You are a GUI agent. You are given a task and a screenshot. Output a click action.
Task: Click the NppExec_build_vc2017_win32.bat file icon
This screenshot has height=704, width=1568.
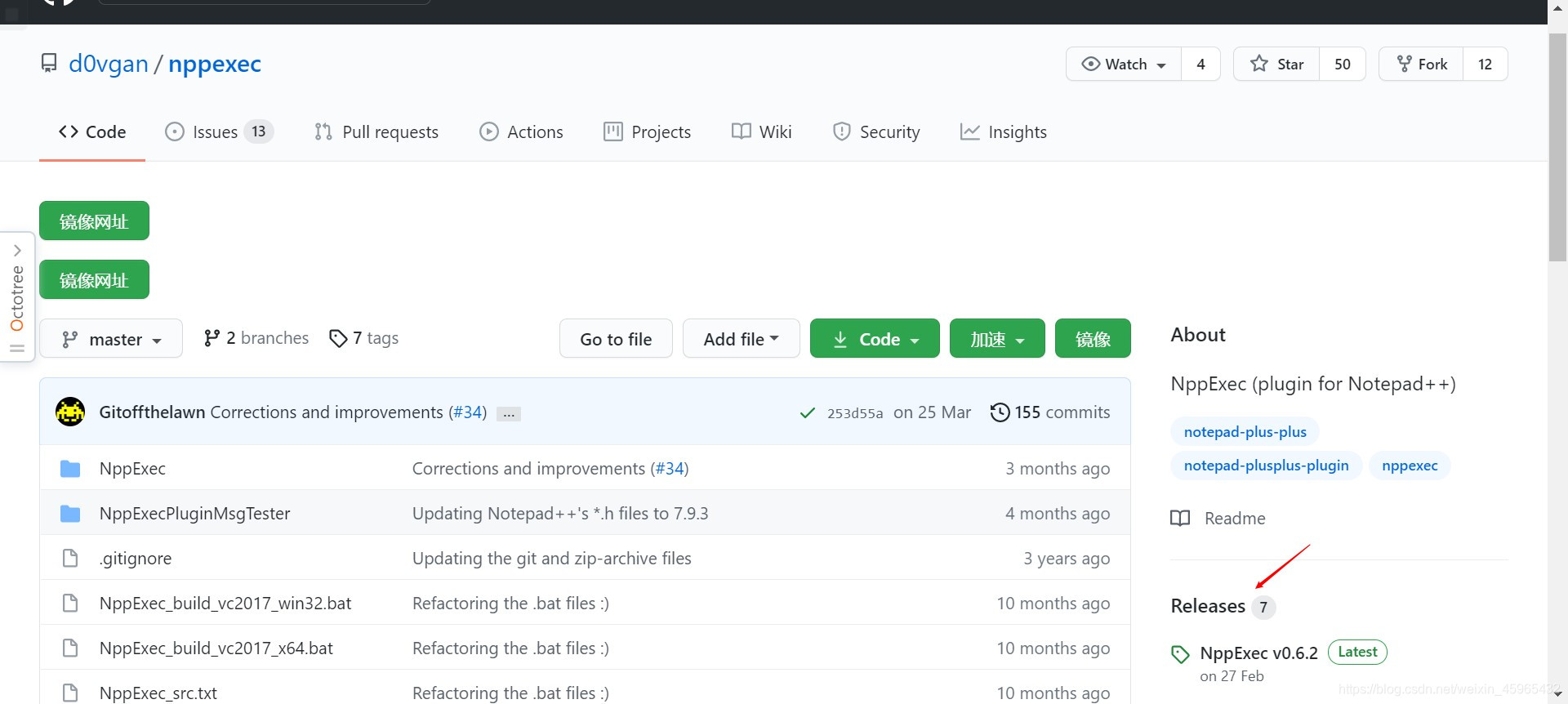[x=70, y=603]
